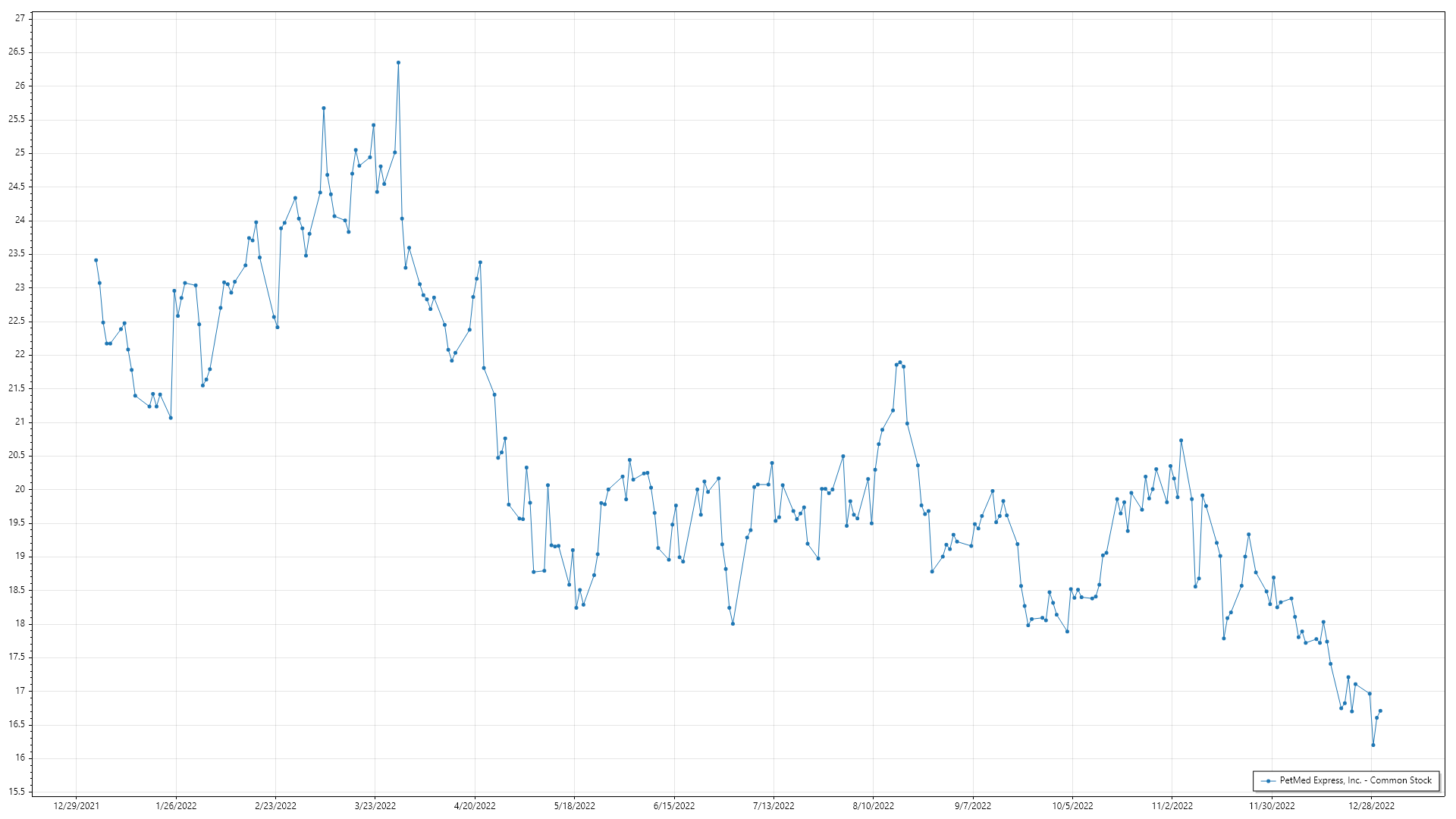Image resolution: width=1456 pixels, height=819 pixels.
Task: Click the November peak point near 20.7
Action: (1181, 441)
